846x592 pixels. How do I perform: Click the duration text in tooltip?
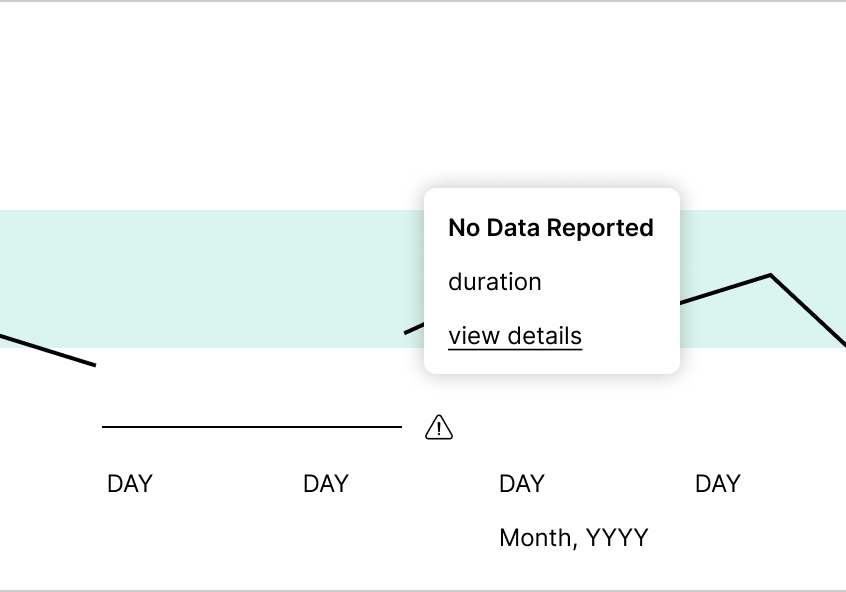(494, 282)
